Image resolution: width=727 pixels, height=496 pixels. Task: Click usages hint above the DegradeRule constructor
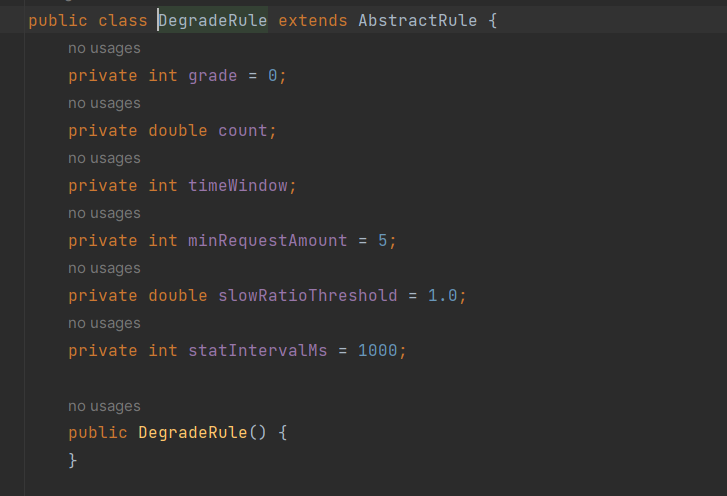tap(104, 406)
